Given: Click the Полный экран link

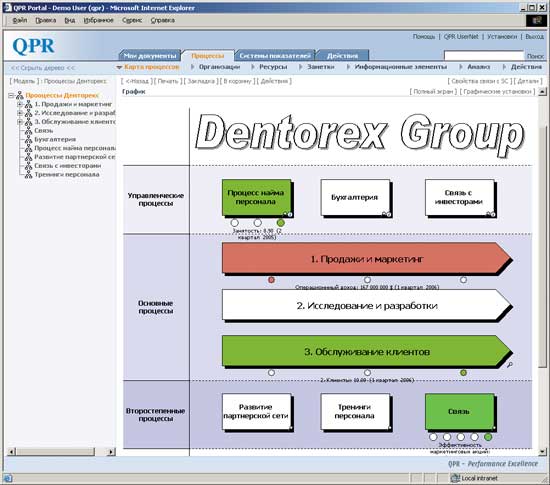Looking at the screenshot, I should click(434, 92).
